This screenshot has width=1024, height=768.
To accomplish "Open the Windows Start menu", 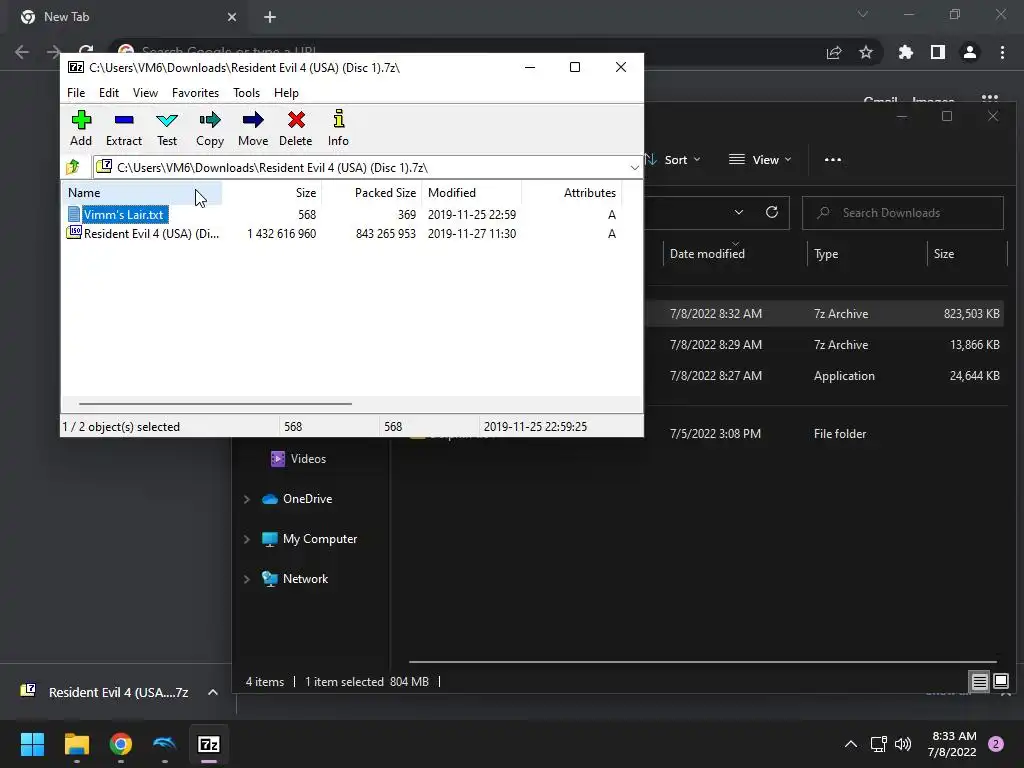I will pos(32,744).
